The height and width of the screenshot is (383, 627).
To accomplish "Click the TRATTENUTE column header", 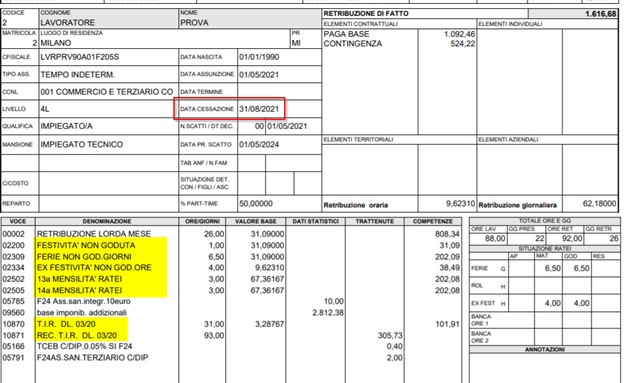I will [375, 221].
